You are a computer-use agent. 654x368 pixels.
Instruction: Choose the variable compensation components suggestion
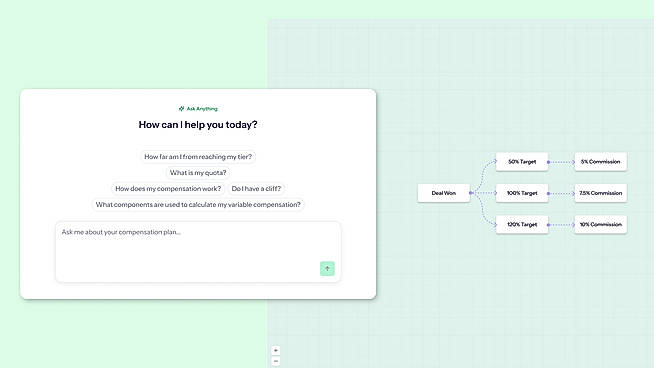[198, 204]
